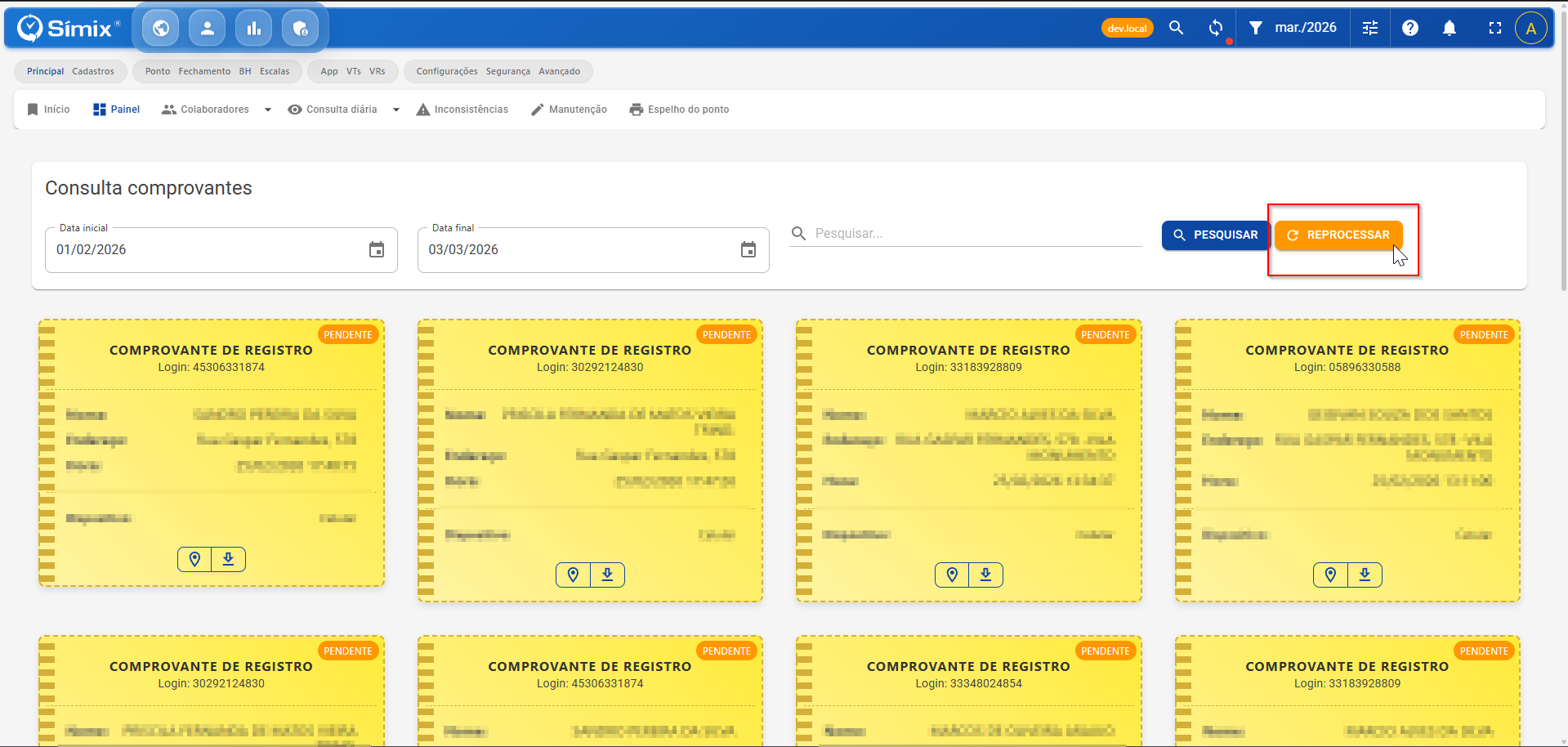Open the help question mark icon

[x=1410, y=28]
